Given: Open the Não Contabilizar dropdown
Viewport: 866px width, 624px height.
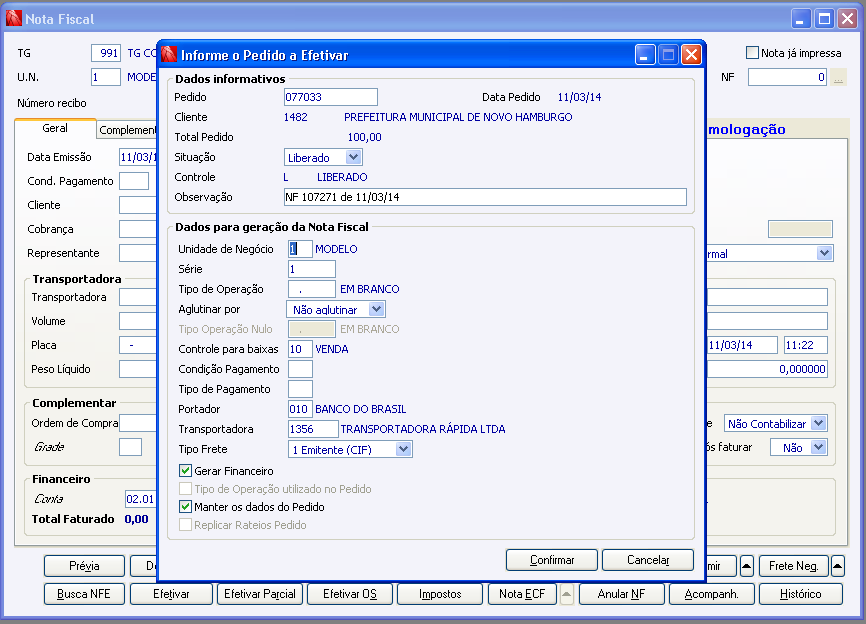Looking at the screenshot, I should coord(819,424).
